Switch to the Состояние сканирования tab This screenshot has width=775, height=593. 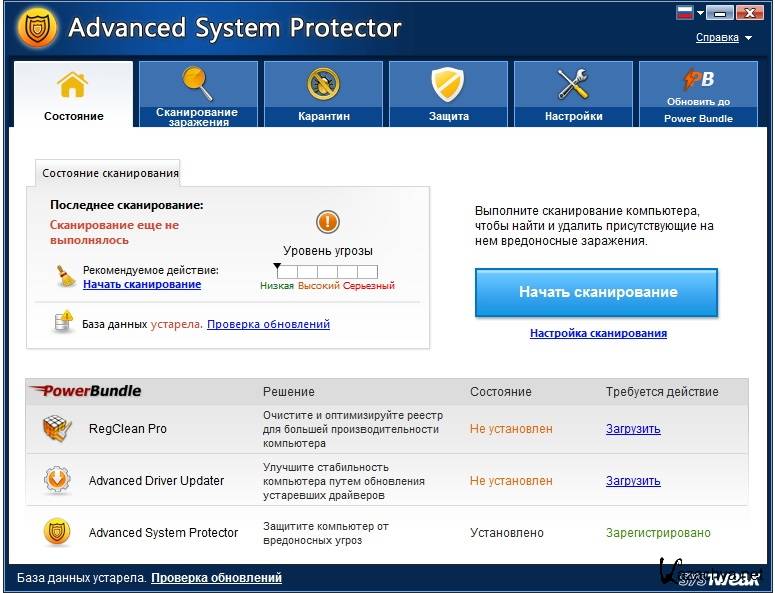(x=110, y=173)
